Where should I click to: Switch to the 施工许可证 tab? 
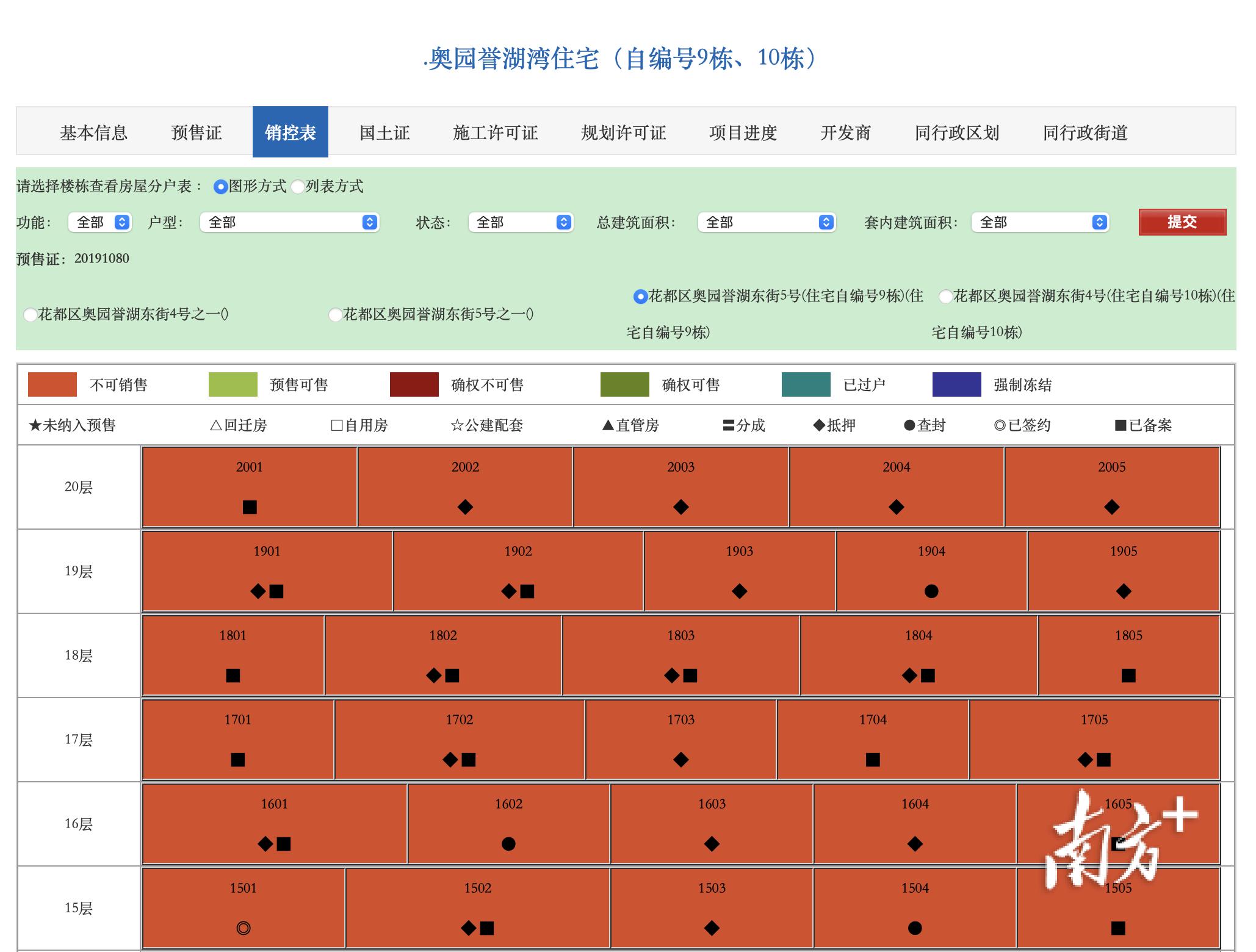pyautogui.click(x=496, y=132)
